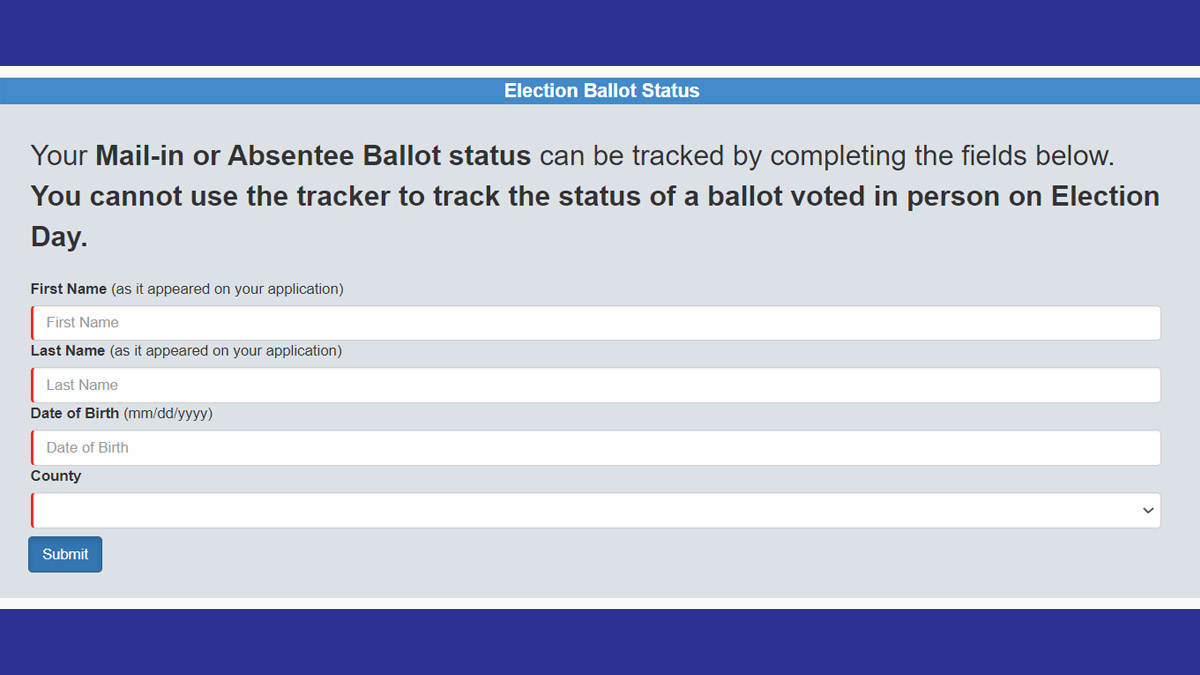Expand the County selection list
Image resolution: width=1200 pixels, height=675 pixels.
click(x=595, y=510)
